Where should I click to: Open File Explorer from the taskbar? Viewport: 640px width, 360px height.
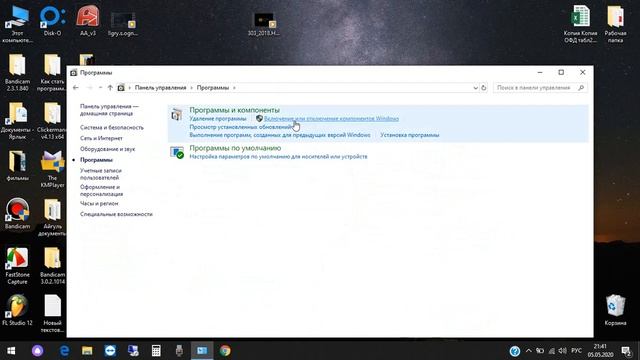pyautogui.click(x=87, y=351)
